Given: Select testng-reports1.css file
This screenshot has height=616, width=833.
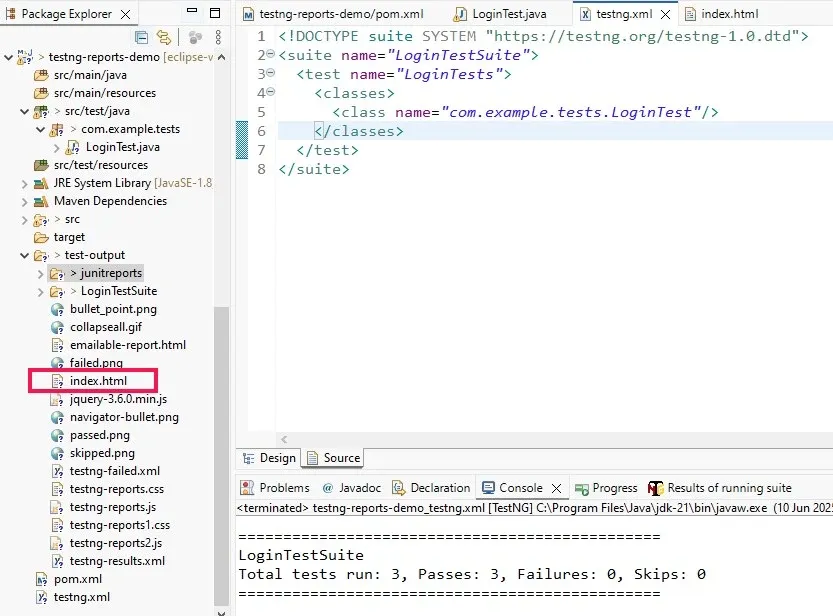Looking at the screenshot, I should pyautogui.click(x=120, y=525).
